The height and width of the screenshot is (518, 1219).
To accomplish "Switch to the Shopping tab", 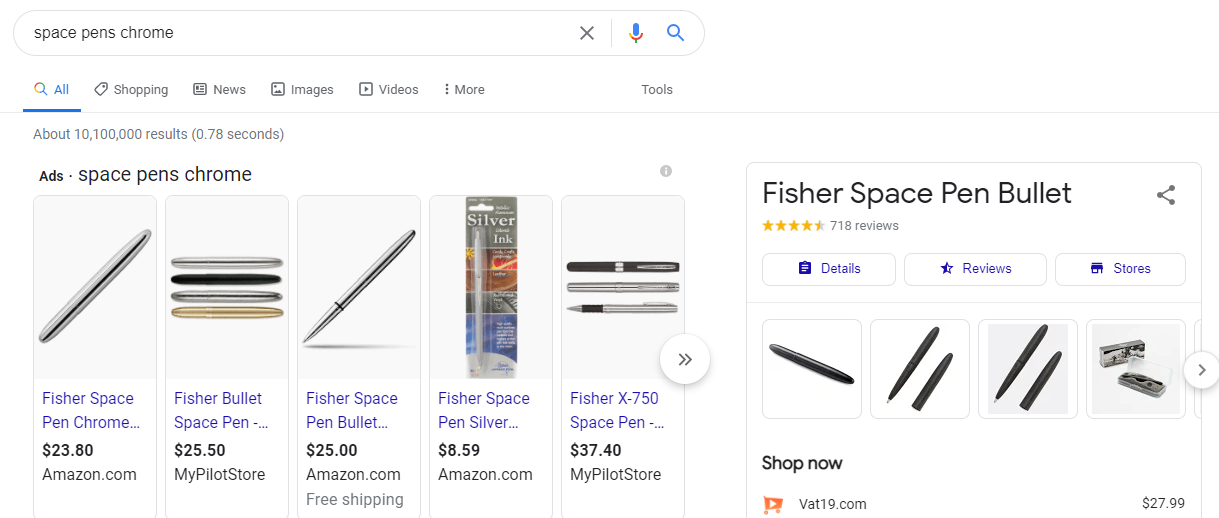I will (x=131, y=89).
